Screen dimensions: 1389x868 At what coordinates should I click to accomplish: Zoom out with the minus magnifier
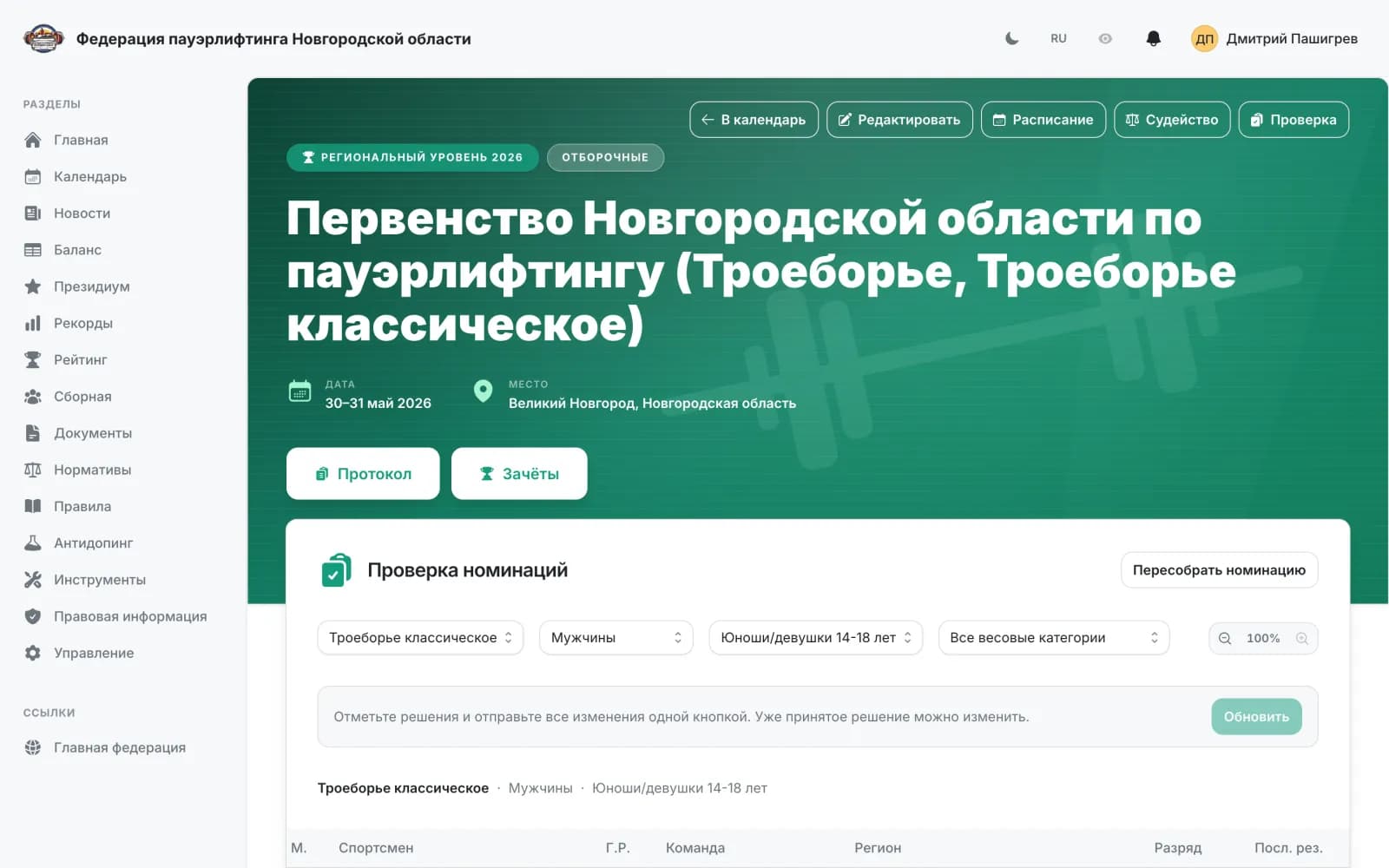click(x=1225, y=638)
